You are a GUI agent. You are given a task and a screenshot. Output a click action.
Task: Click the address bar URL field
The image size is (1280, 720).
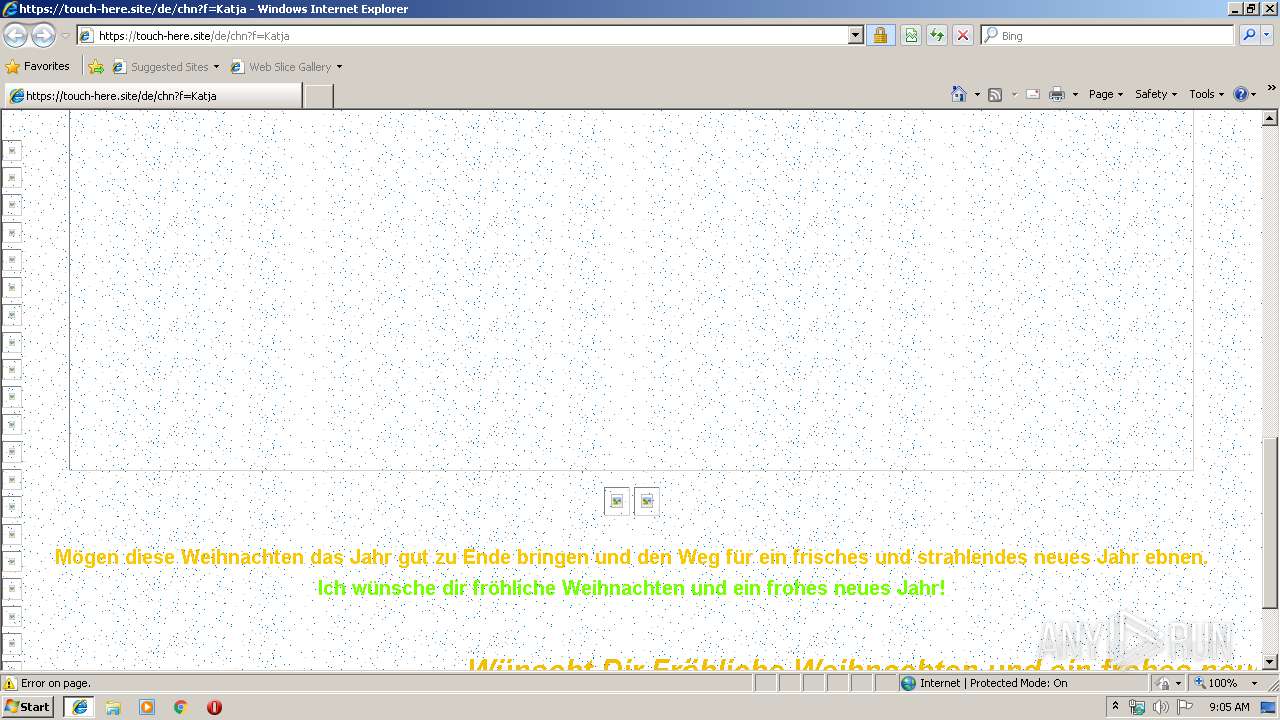[x=470, y=36]
